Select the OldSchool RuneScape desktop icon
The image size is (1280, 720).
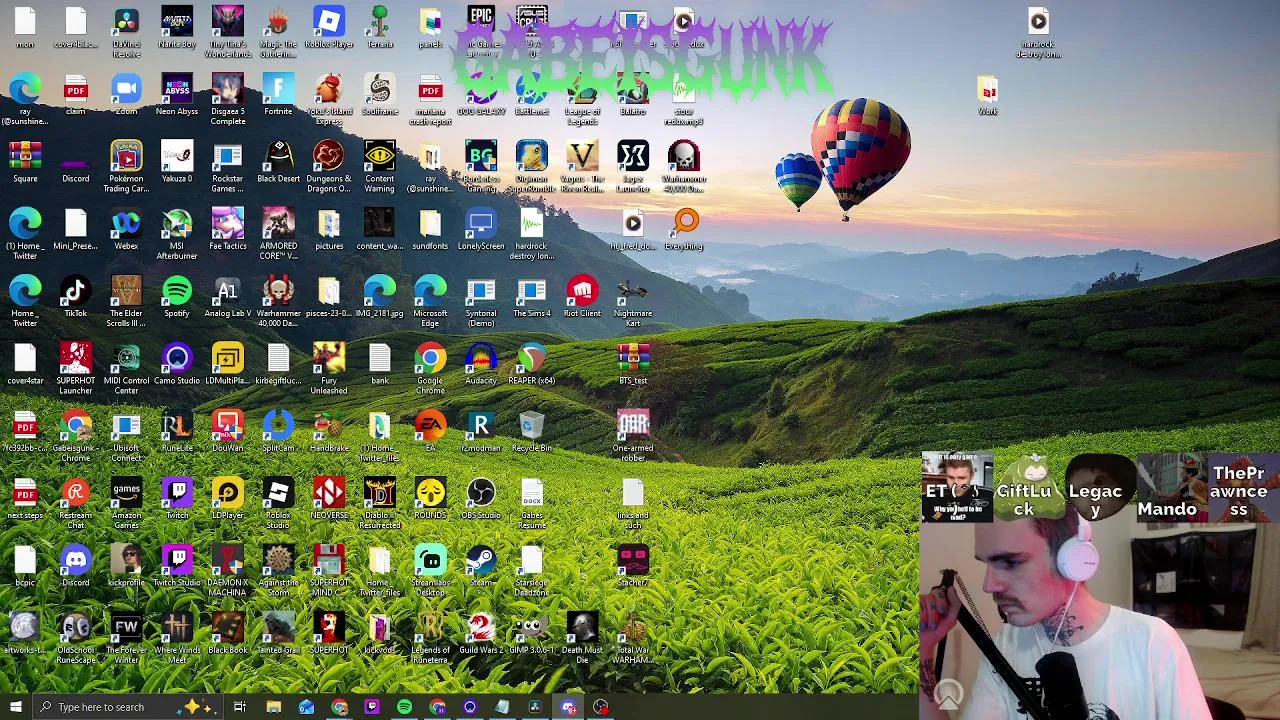(x=75, y=639)
